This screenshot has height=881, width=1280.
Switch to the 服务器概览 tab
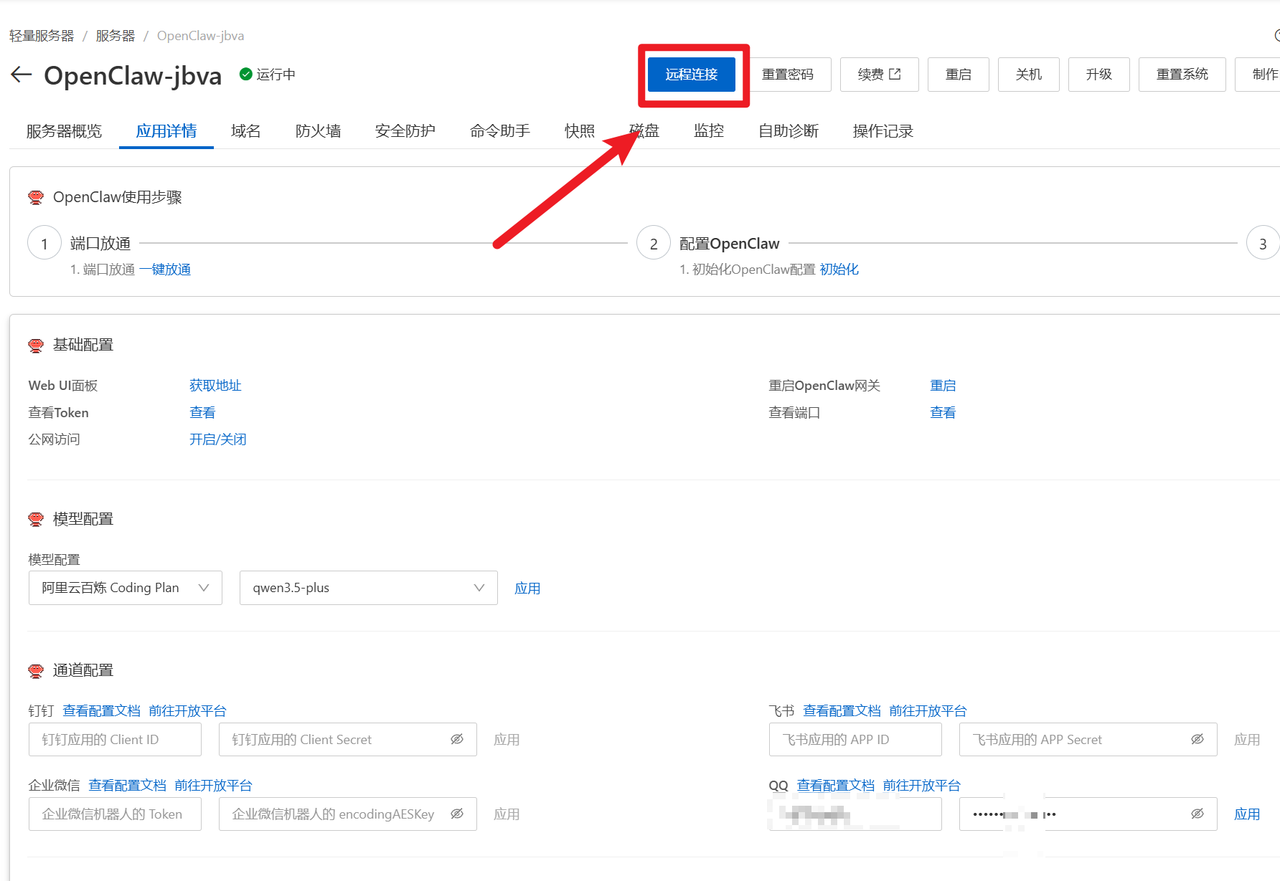64,131
